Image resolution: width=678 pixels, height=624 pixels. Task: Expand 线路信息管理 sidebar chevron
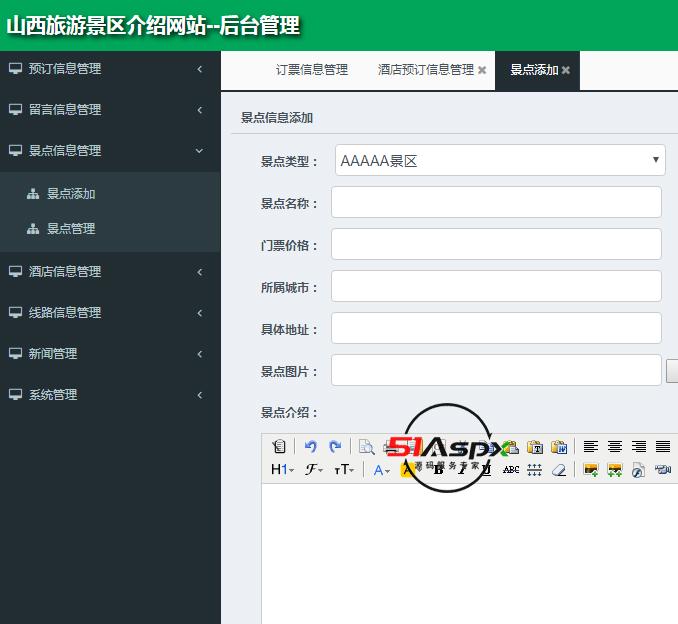point(199,313)
